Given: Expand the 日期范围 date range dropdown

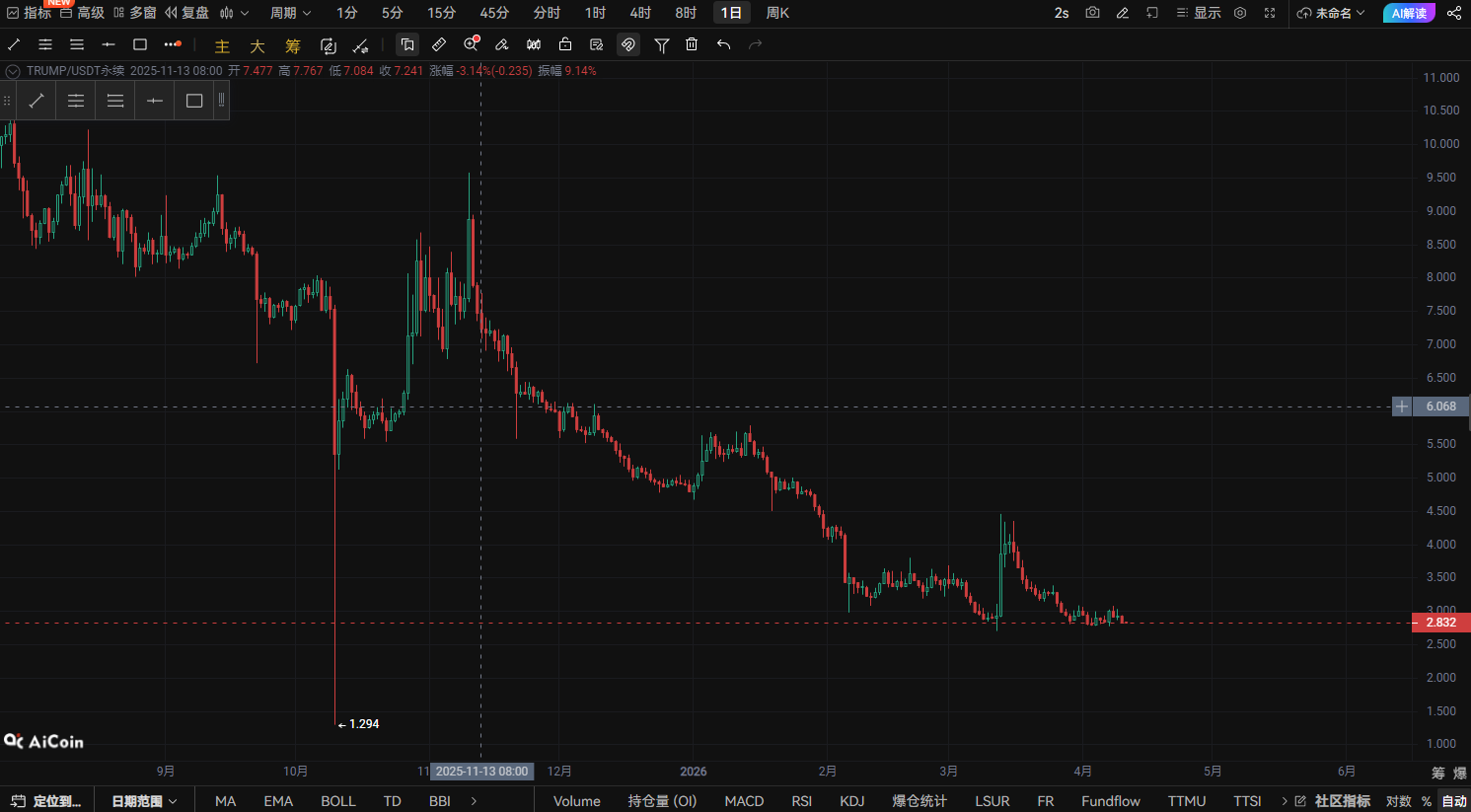Looking at the screenshot, I should [144, 800].
